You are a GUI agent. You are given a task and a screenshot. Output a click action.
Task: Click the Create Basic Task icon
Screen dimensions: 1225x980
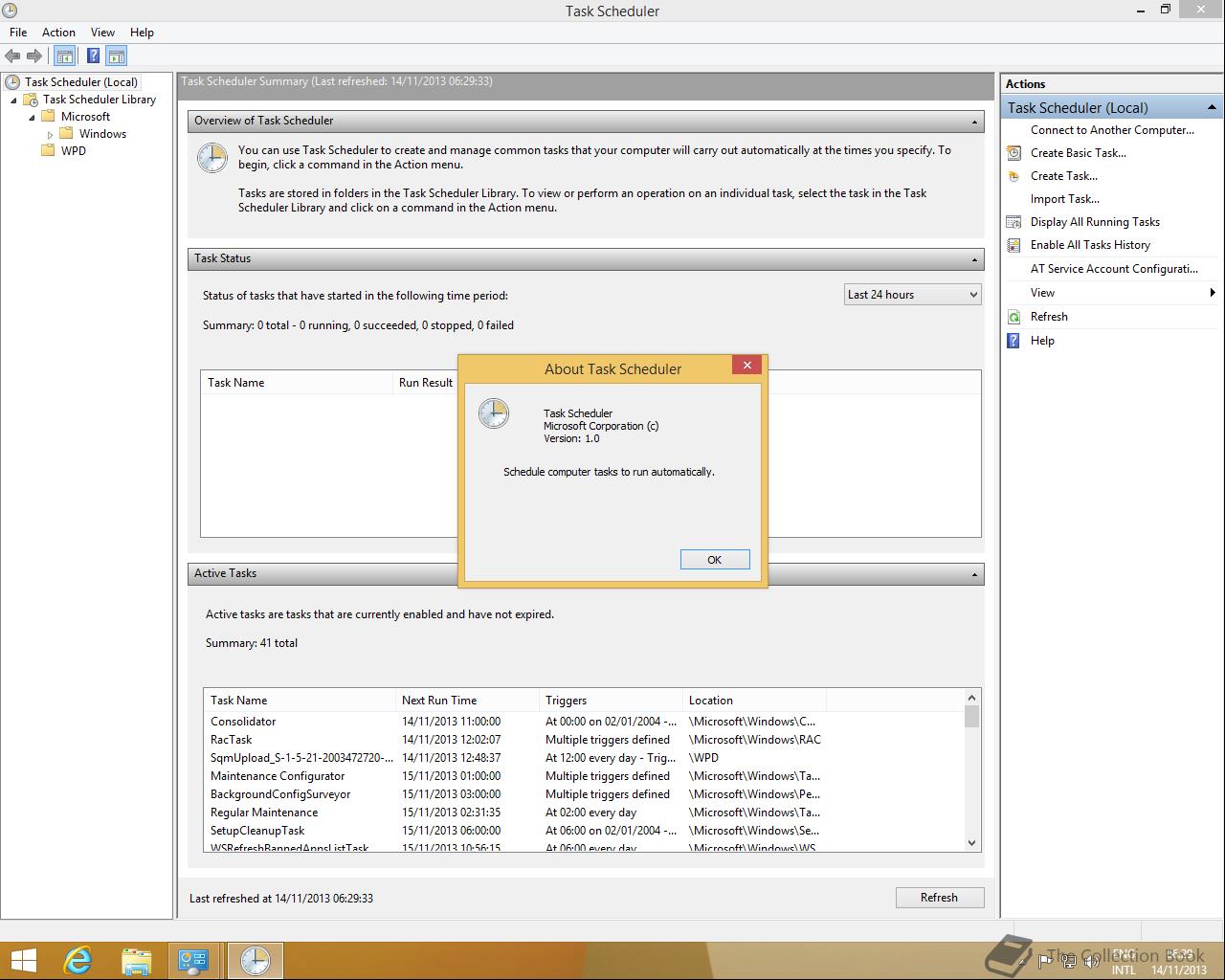(x=1013, y=153)
